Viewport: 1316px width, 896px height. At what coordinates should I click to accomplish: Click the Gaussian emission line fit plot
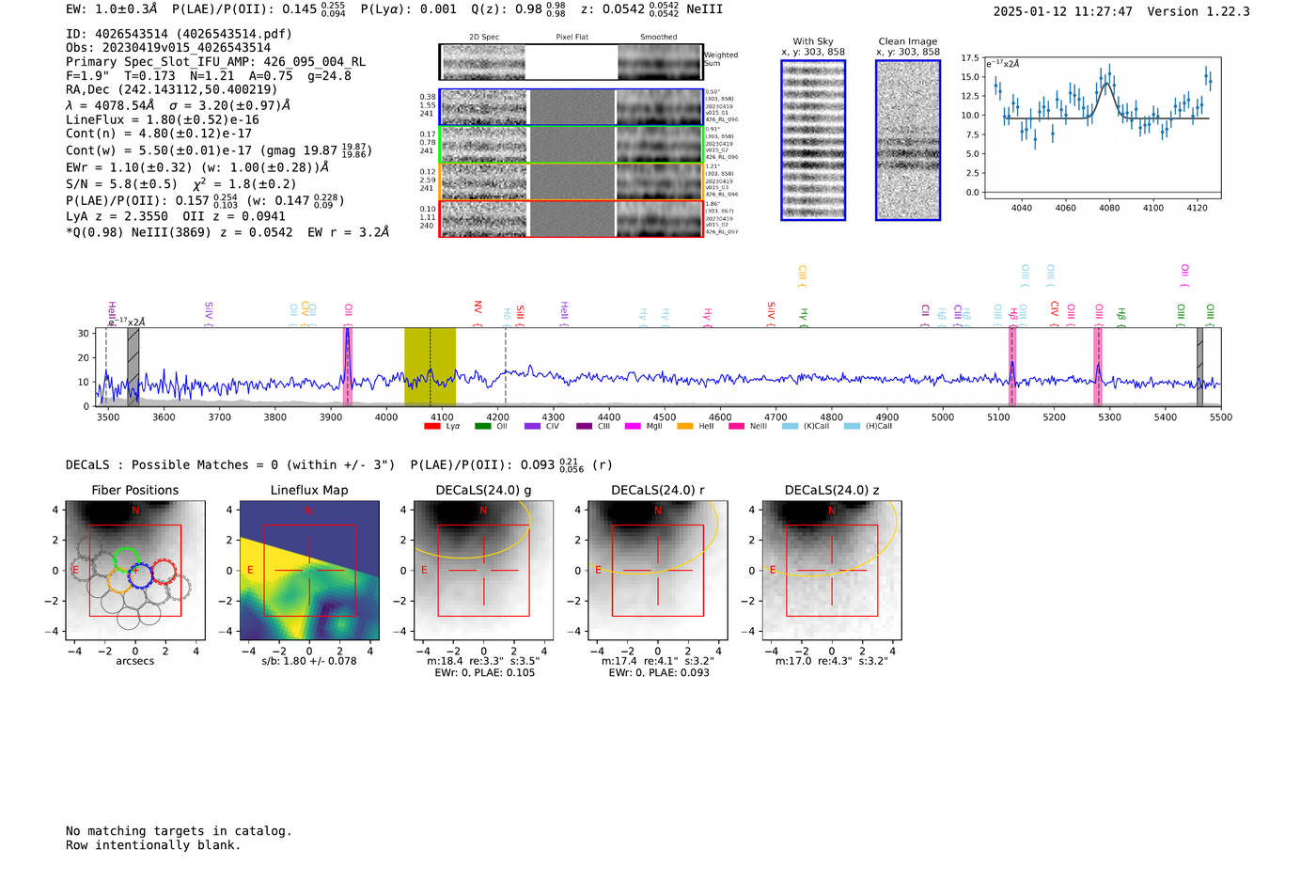(1103, 127)
